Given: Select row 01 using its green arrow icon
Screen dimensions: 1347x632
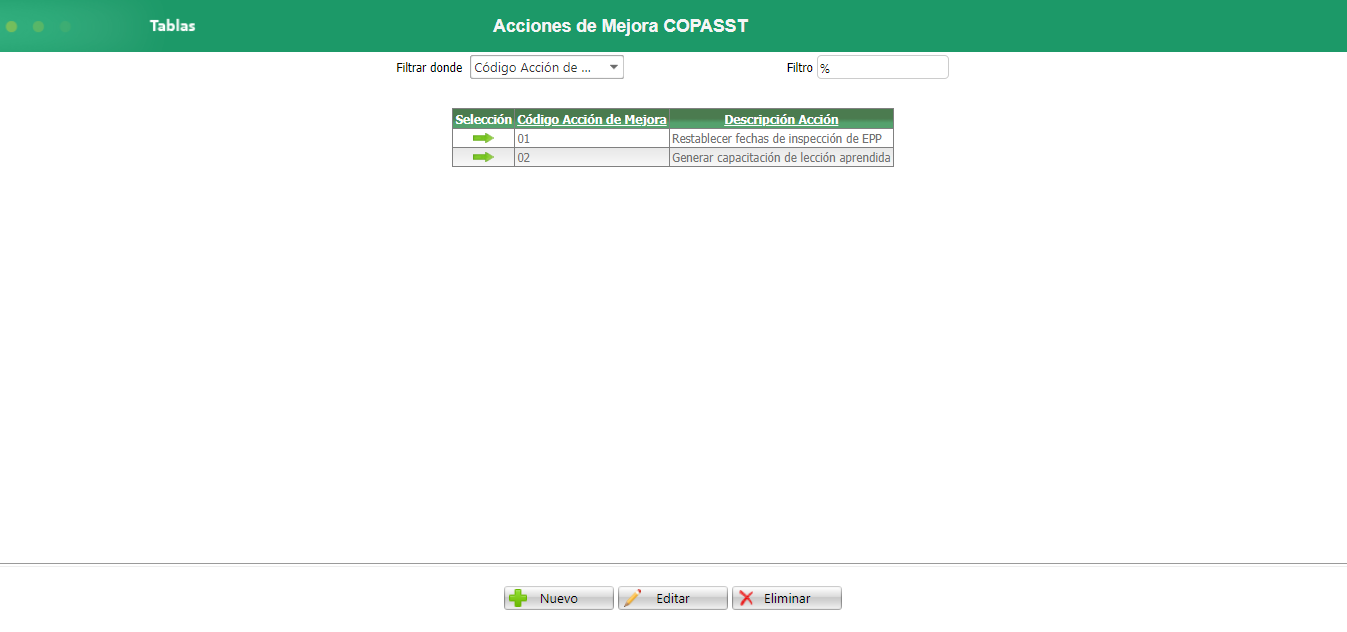Looking at the screenshot, I should click(x=483, y=138).
